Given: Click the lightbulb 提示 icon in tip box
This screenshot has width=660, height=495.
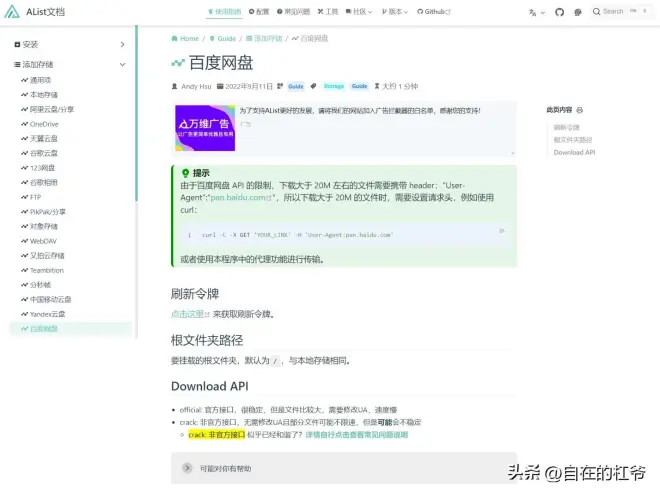Looking at the screenshot, I should click(x=185, y=173).
